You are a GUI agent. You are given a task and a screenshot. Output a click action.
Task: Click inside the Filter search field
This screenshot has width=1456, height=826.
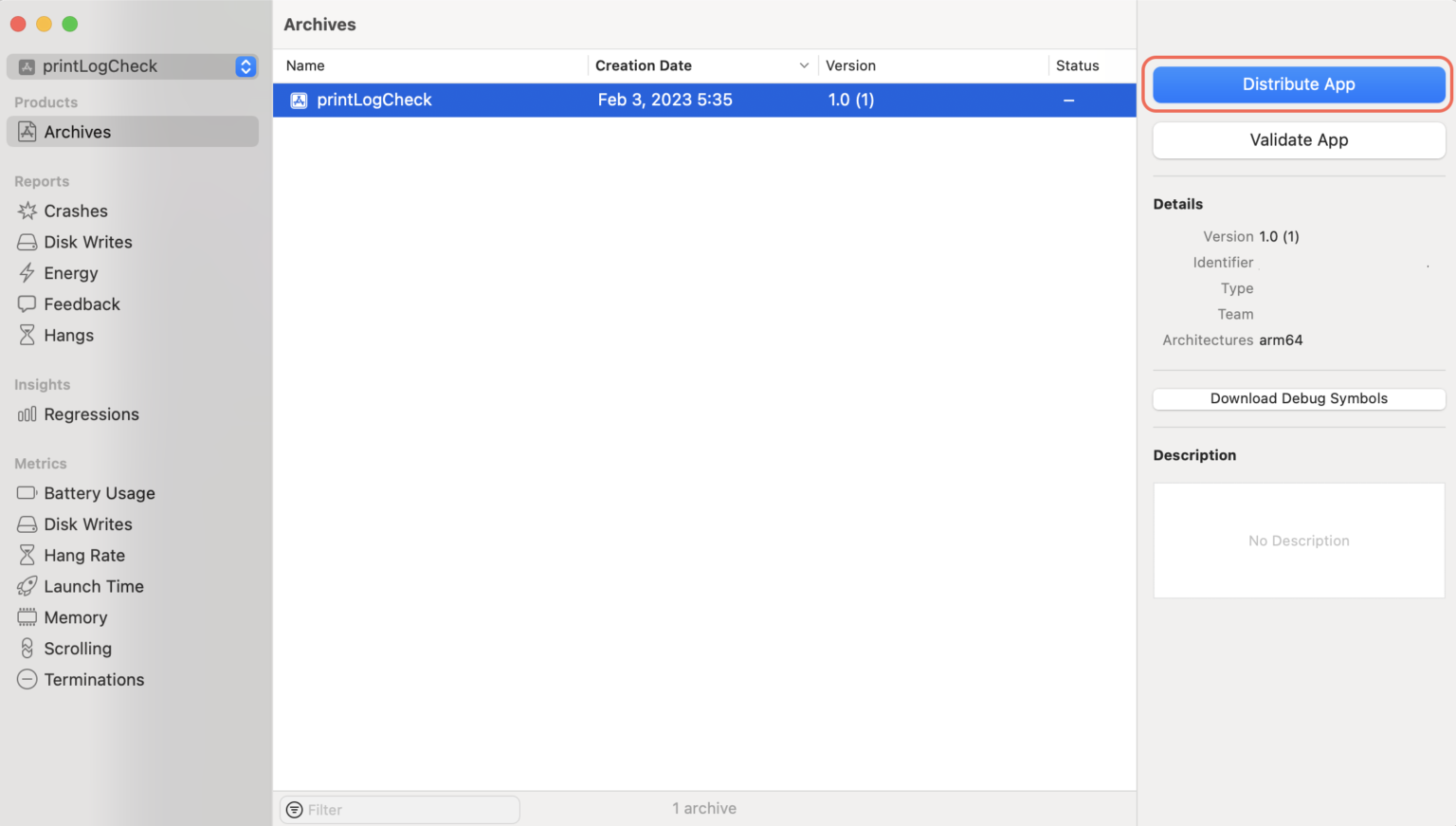(x=398, y=809)
